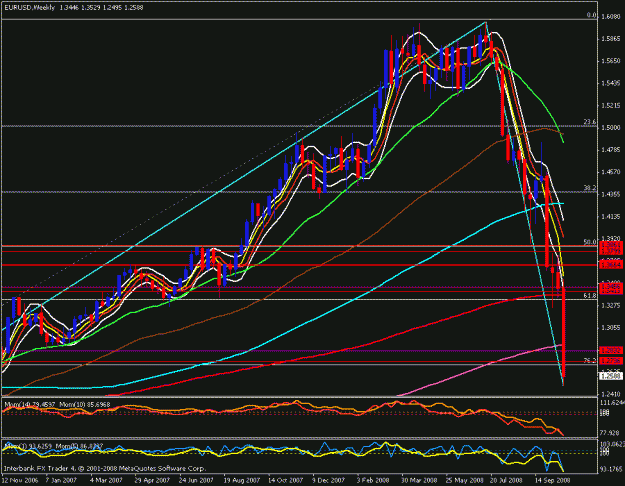Click the 25 May 2008 date label

click(464, 480)
